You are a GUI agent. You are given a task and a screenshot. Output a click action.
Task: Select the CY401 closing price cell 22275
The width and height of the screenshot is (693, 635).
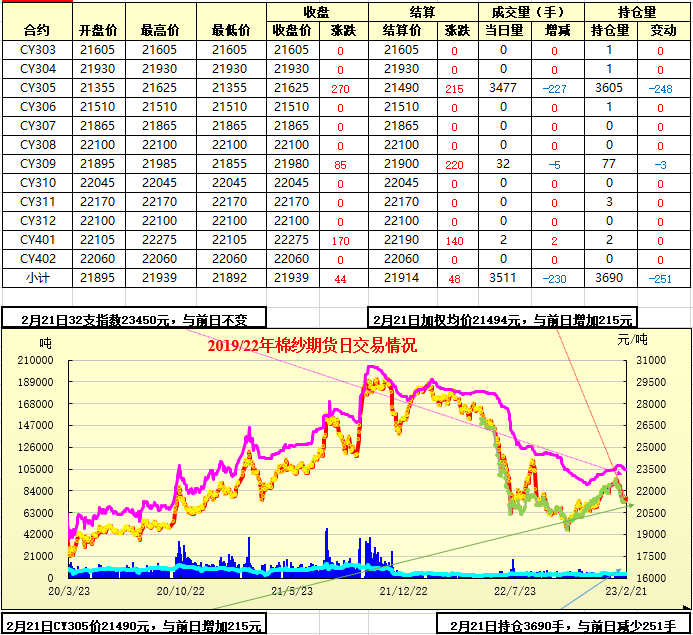tap(291, 240)
